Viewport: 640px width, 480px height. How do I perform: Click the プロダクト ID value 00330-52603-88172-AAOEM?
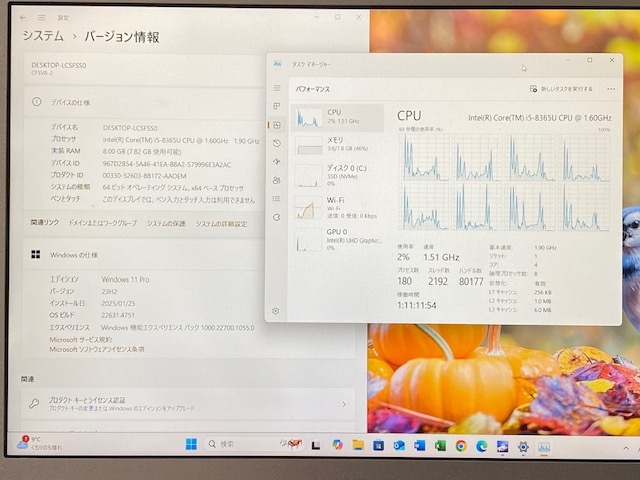pyautogui.click(x=144, y=176)
